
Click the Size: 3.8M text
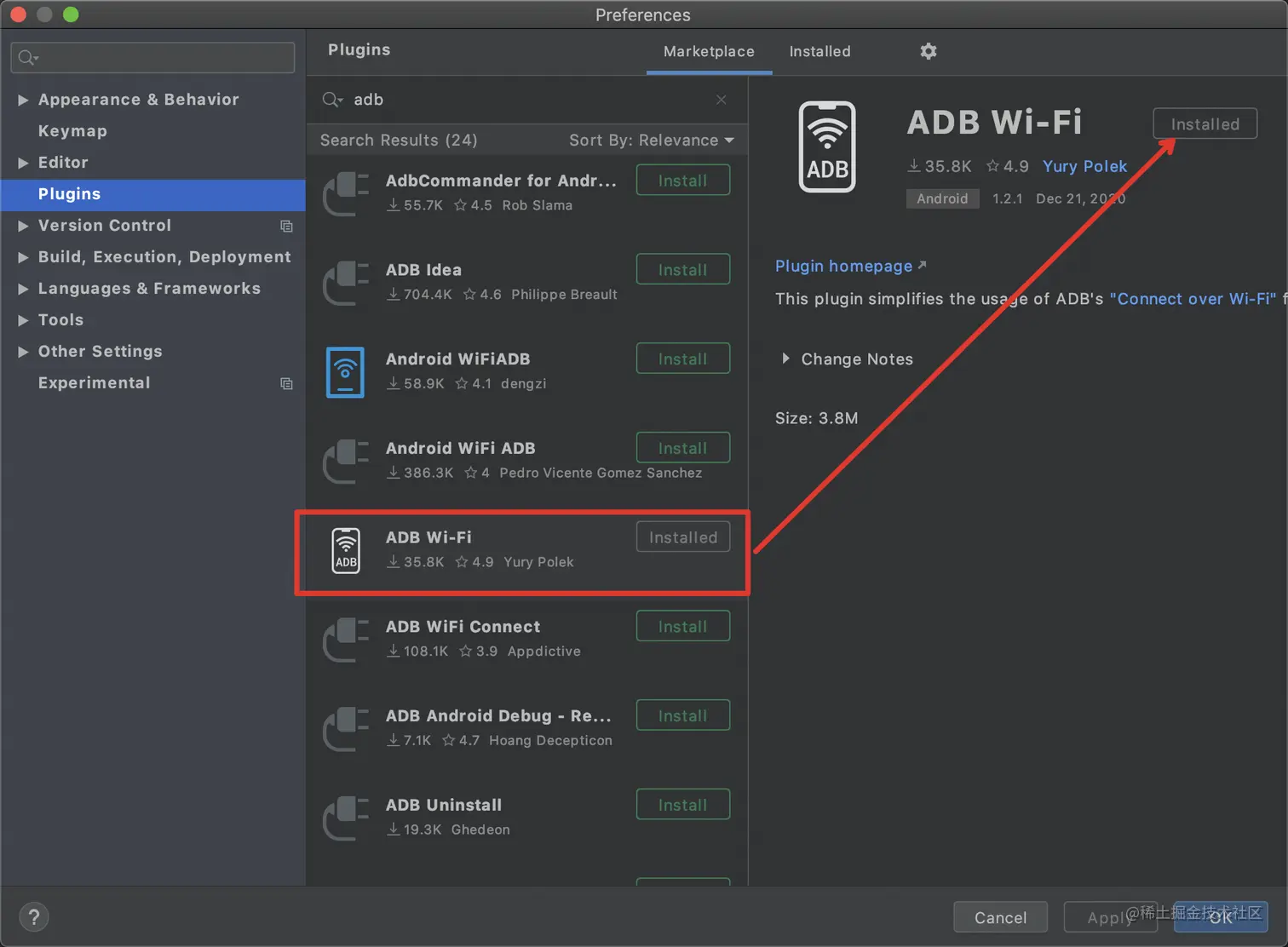point(816,418)
